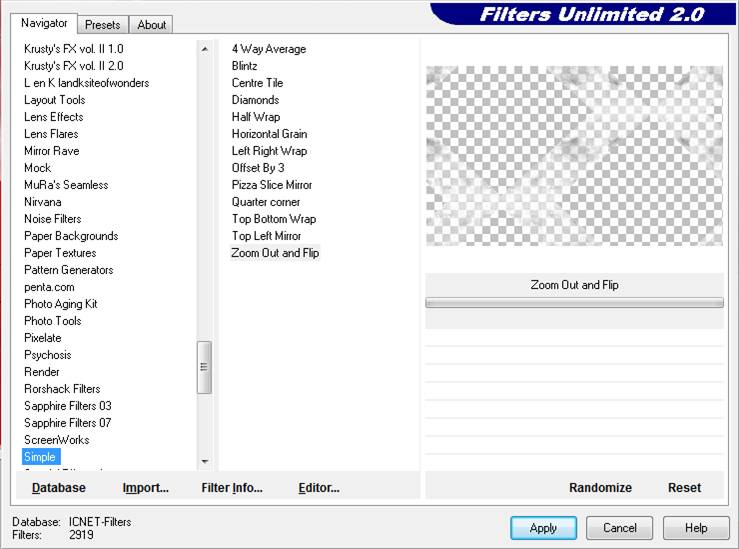Click Import... to add filters
Viewport: 739px width, 549px height.
(146, 488)
